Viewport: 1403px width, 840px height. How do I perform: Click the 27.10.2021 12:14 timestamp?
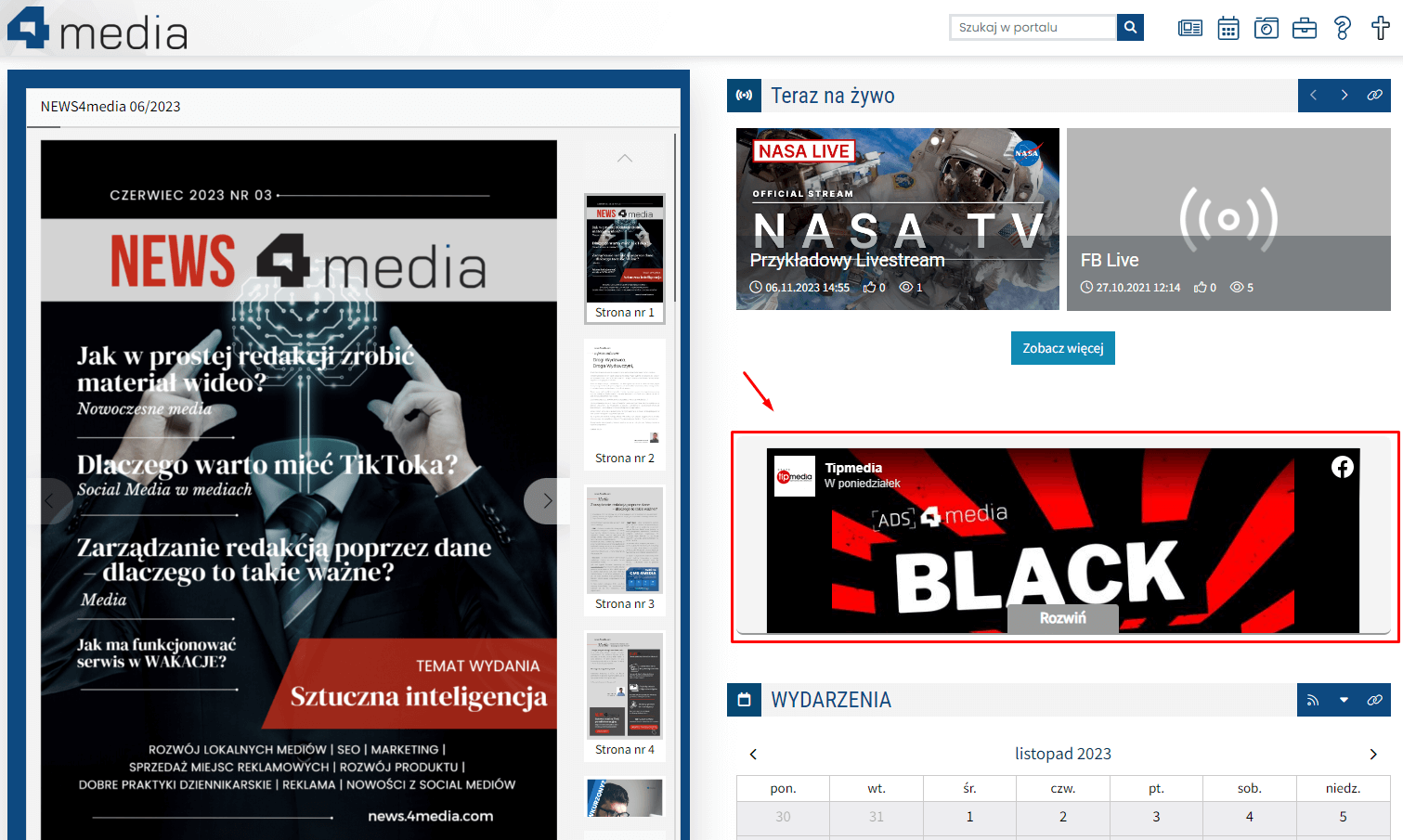click(x=1137, y=288)
